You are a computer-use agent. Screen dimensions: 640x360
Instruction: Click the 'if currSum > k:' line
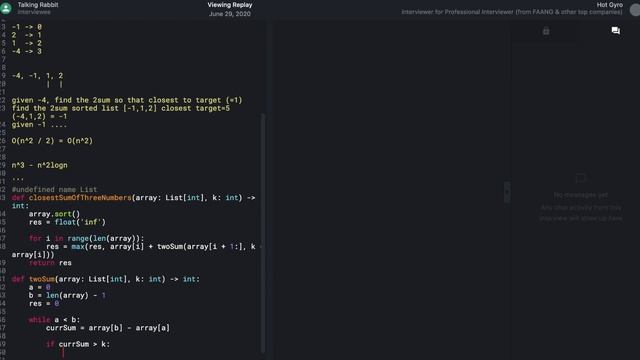click(78, 344)
